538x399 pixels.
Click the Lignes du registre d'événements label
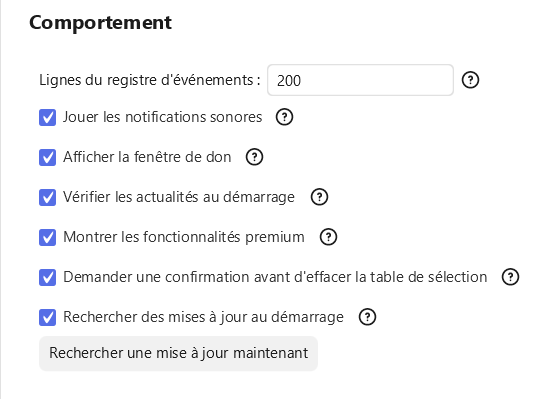(x=150, y=80)
